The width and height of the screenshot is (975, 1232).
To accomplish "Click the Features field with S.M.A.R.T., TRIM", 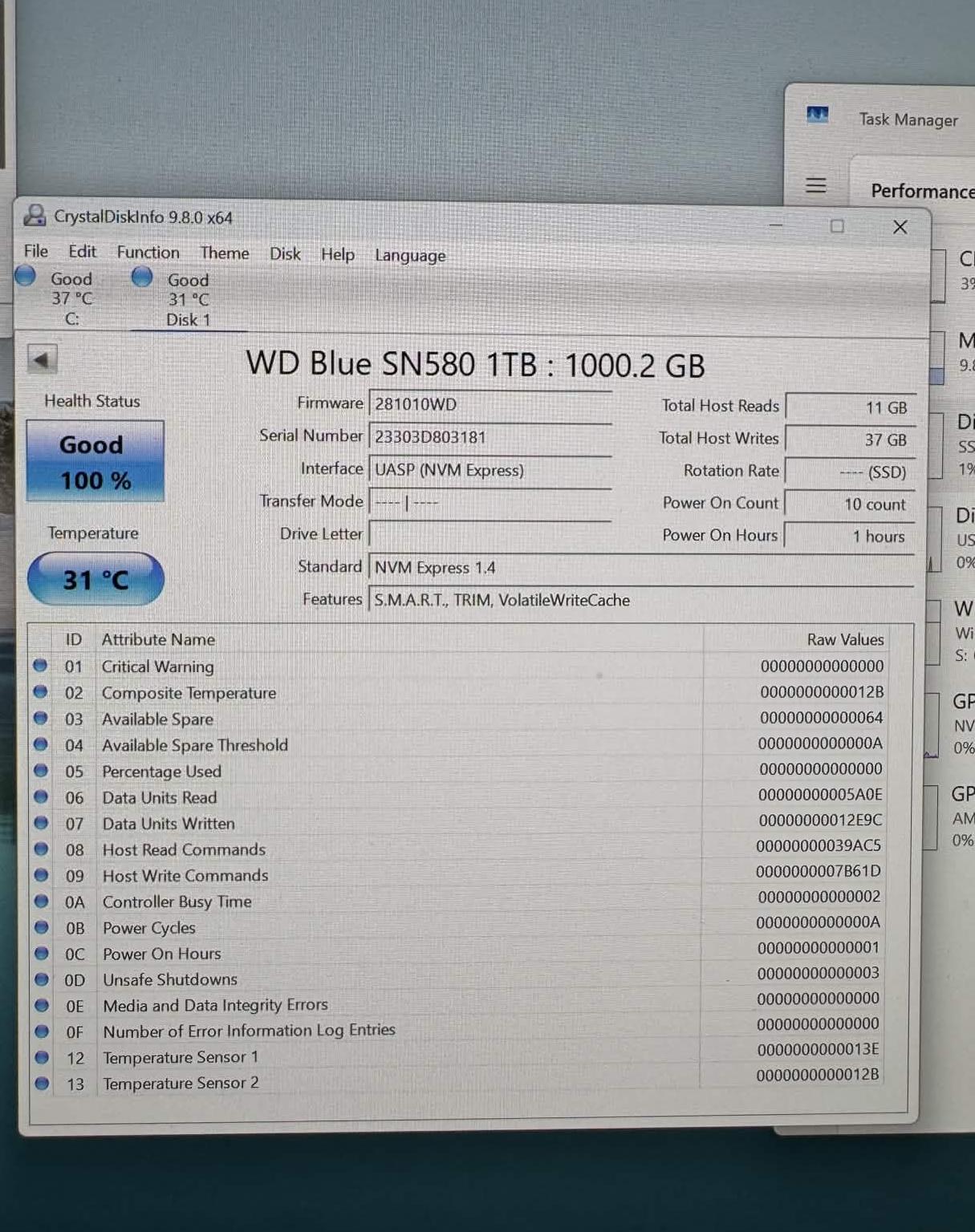I will [x=641, y=600].
